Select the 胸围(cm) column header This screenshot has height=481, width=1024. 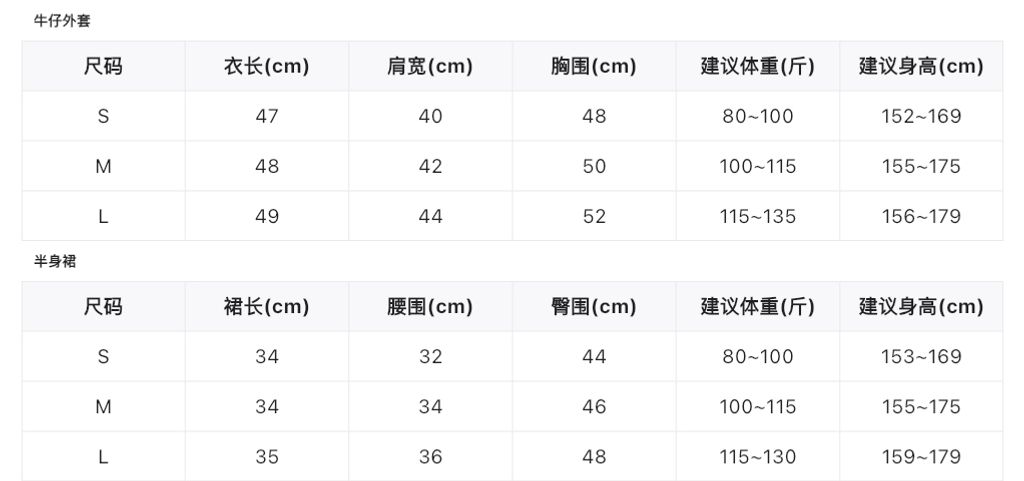[594, 67]
